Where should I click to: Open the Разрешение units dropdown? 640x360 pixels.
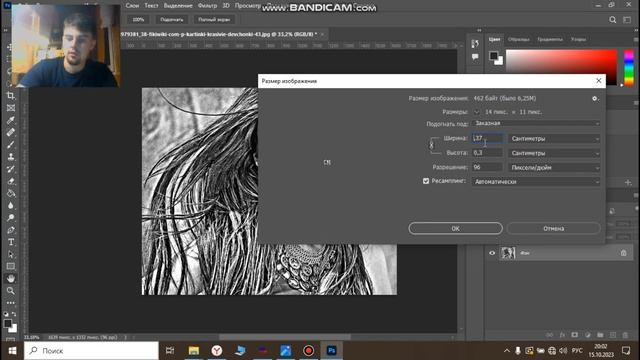coord(554,167)
